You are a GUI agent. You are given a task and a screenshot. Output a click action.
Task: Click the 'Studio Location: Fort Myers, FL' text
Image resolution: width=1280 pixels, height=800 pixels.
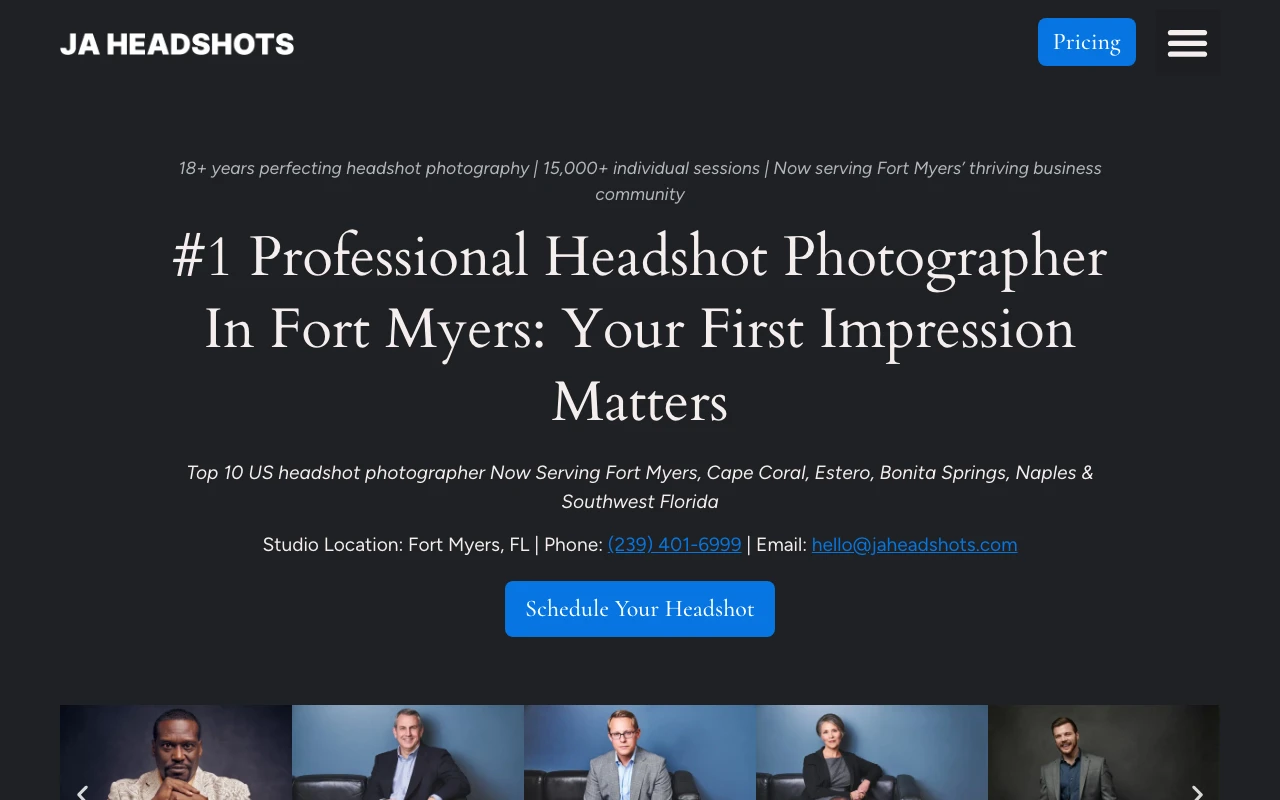coord(396,545)
